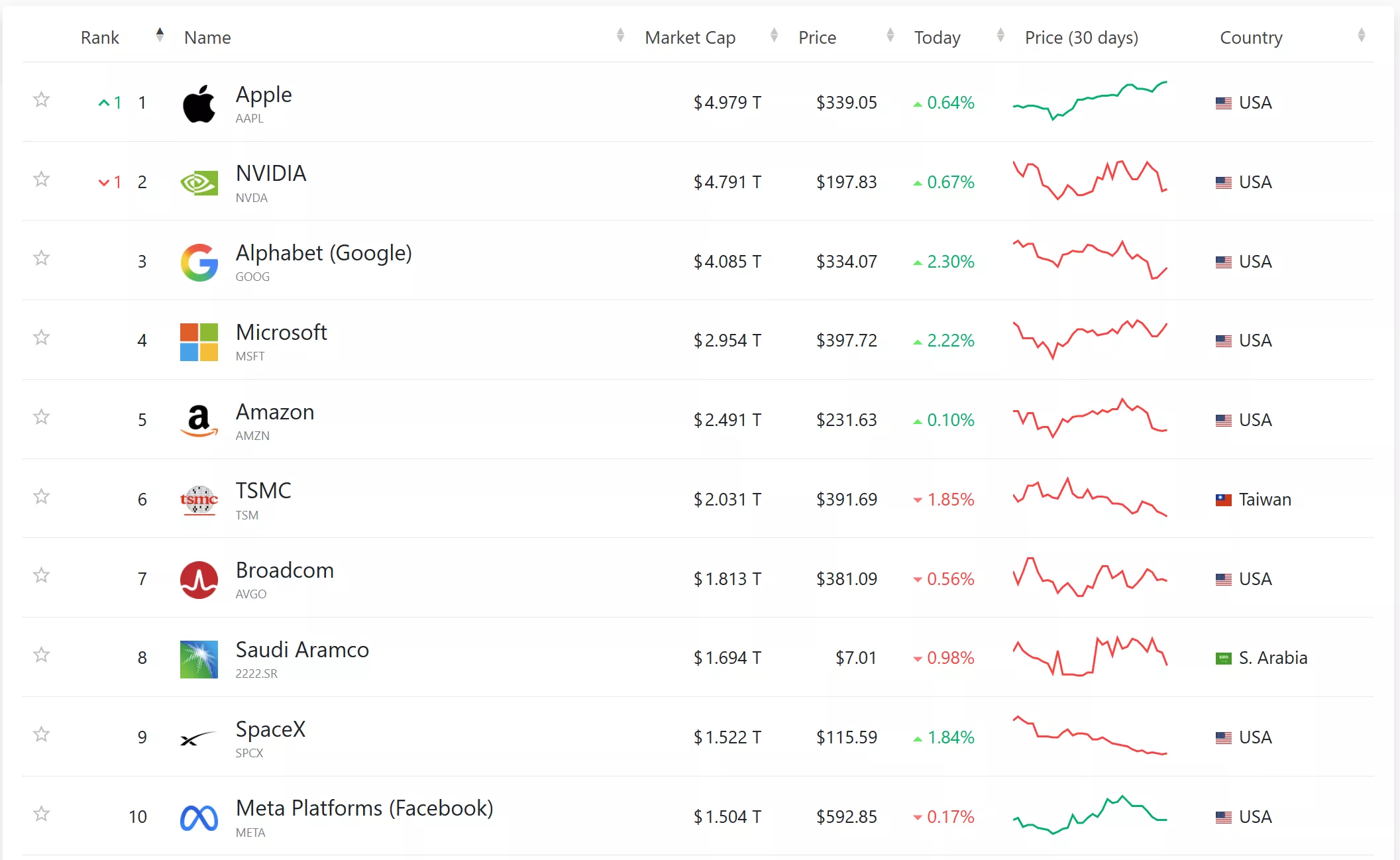Click the USA flag in SpaceX row

pos(1224,738)
